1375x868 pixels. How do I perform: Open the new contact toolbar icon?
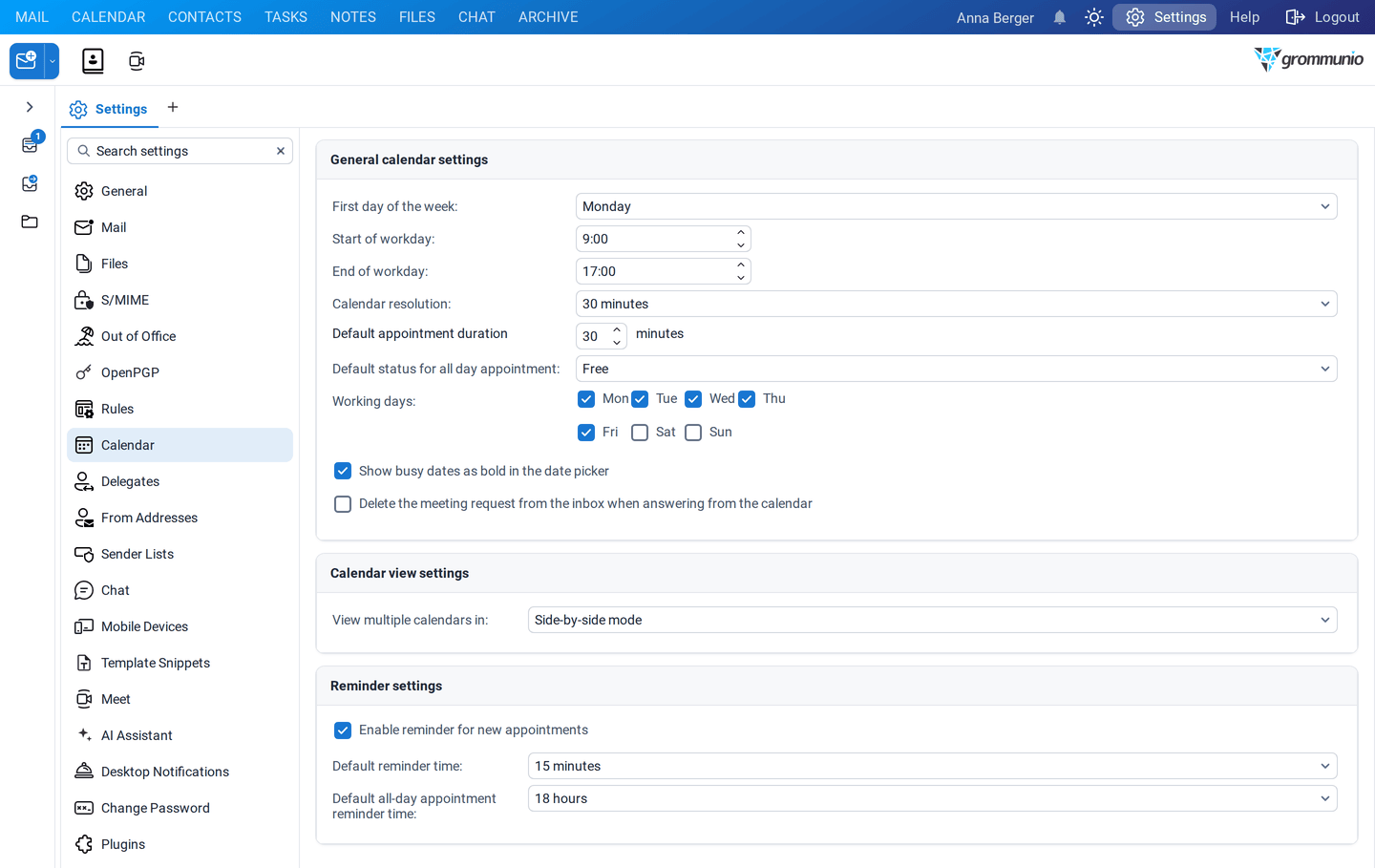coord(93,61)
